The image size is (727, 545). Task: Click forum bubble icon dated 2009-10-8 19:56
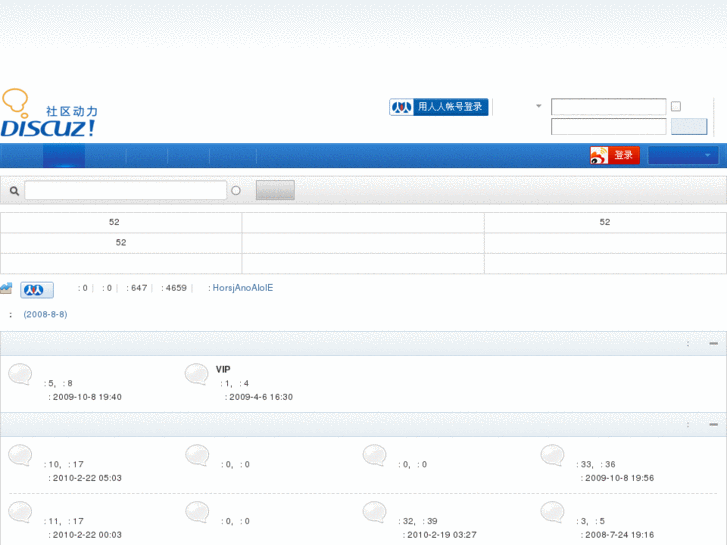[x=553, y=455]
